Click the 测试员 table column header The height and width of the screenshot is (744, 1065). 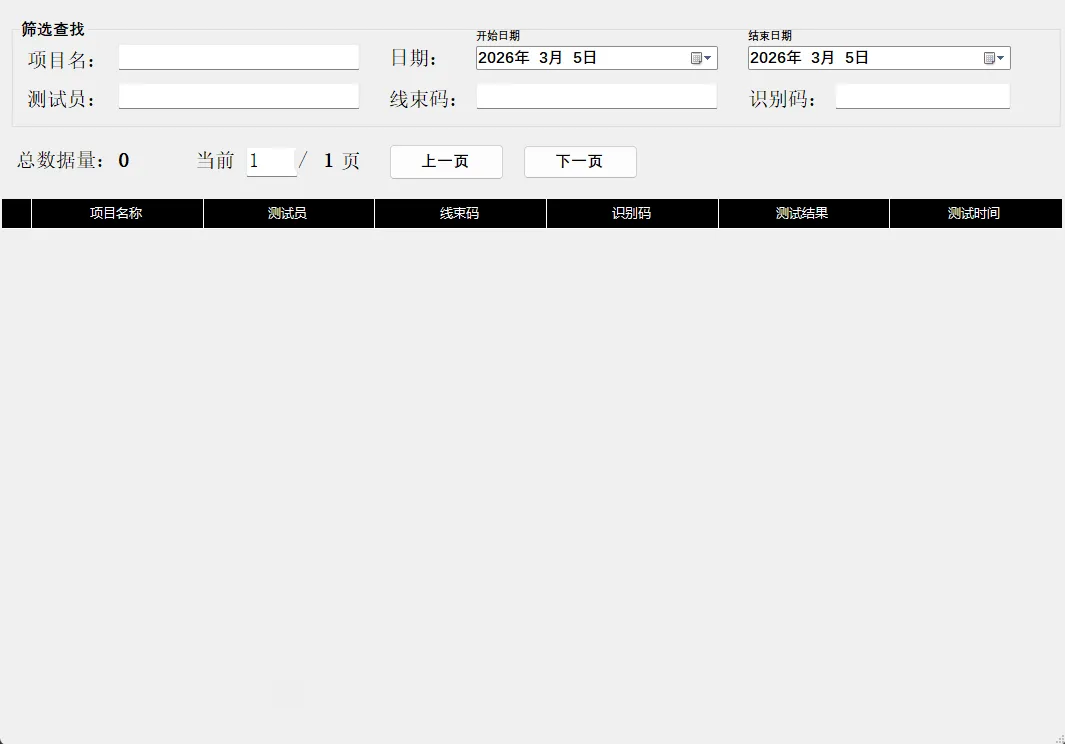[x=288, y=214]
